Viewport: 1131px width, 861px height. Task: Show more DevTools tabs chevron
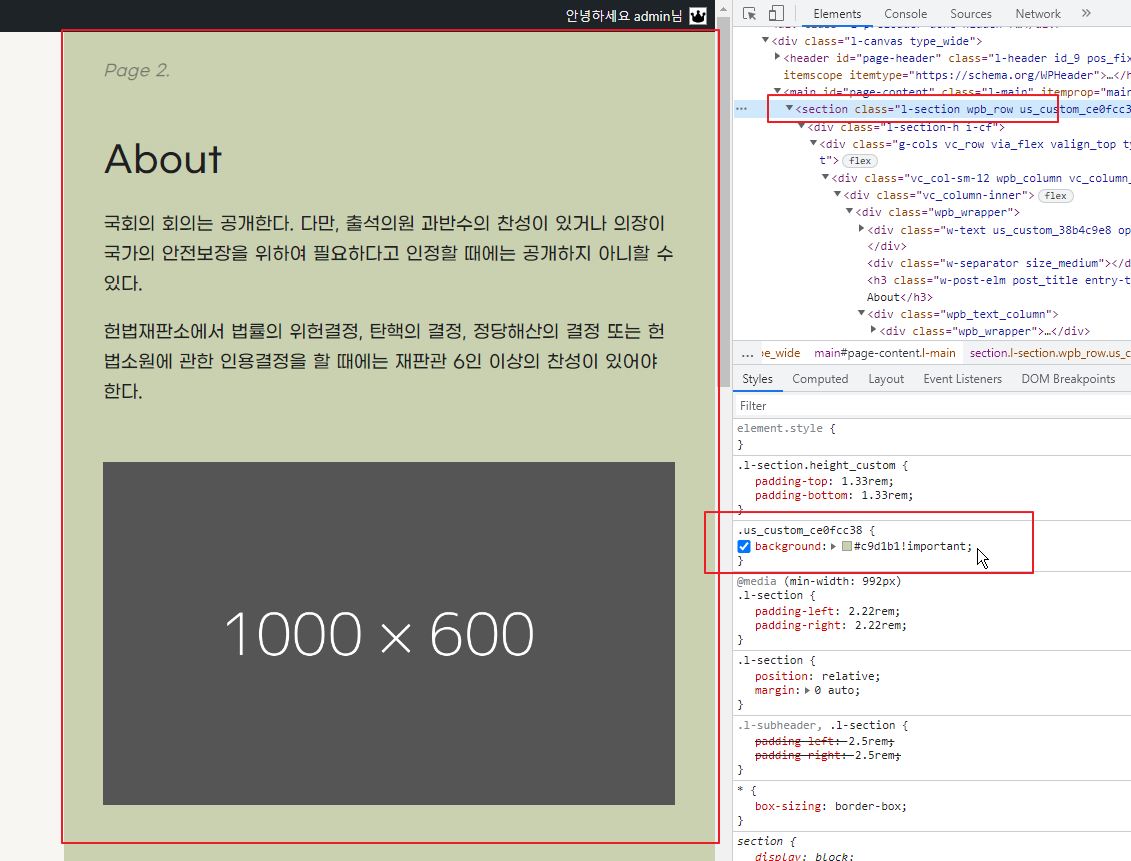(1086, 13)
